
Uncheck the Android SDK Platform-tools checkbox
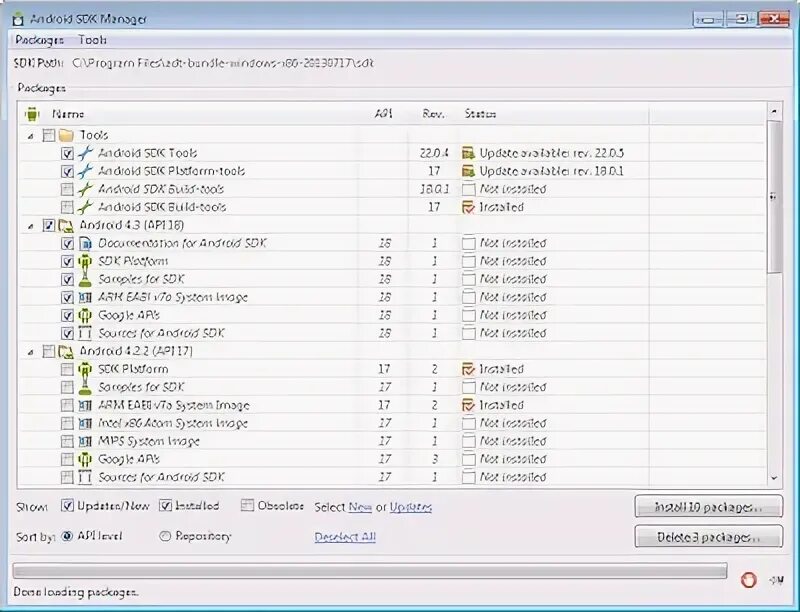(x=67, y=171)
